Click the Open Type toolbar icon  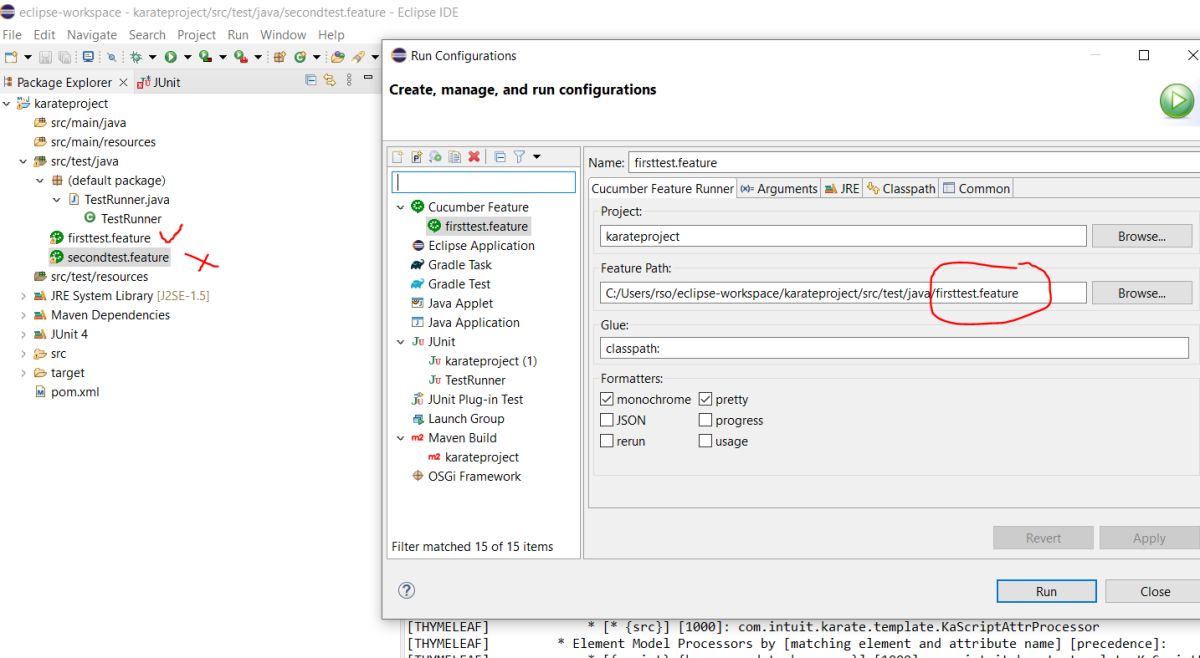[337, 57]
